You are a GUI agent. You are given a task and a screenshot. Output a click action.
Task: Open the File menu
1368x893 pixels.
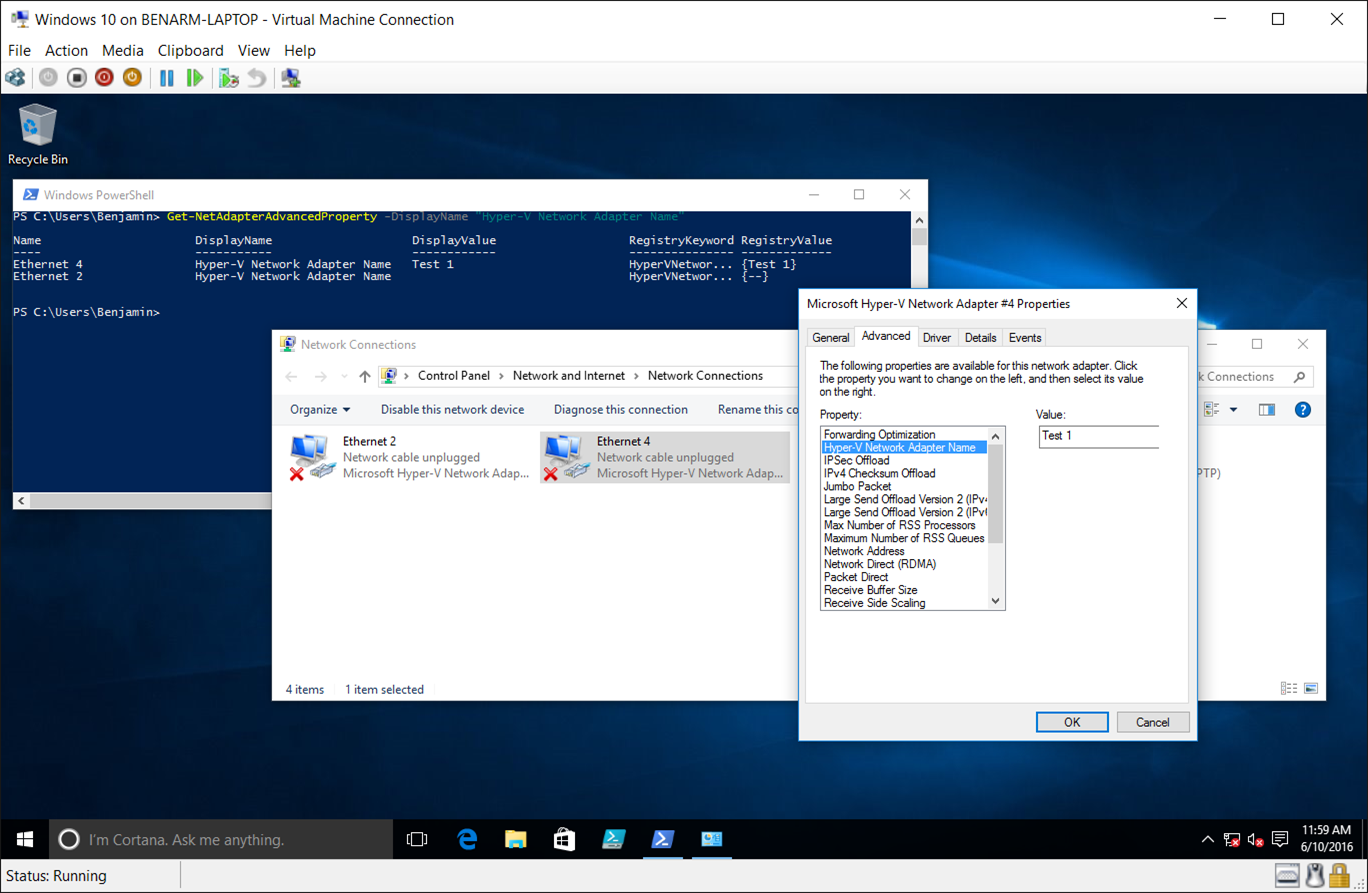click(x=19, y=50)
